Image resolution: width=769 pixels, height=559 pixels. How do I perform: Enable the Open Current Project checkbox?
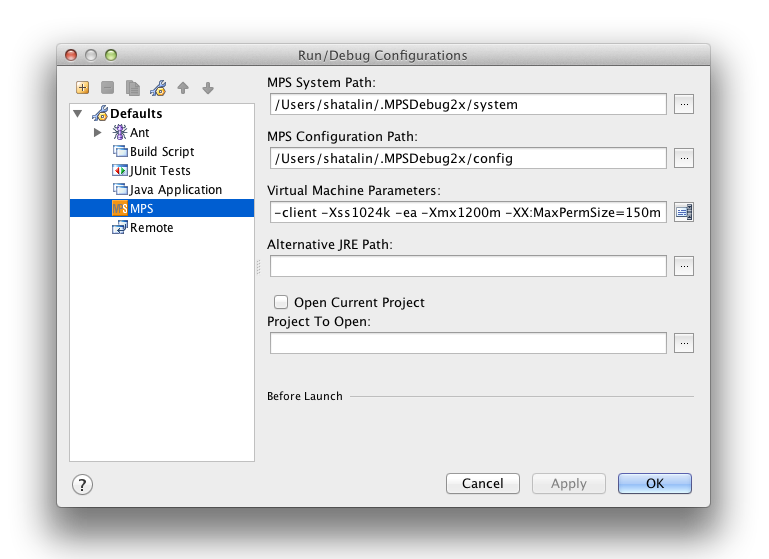(281, 302)
